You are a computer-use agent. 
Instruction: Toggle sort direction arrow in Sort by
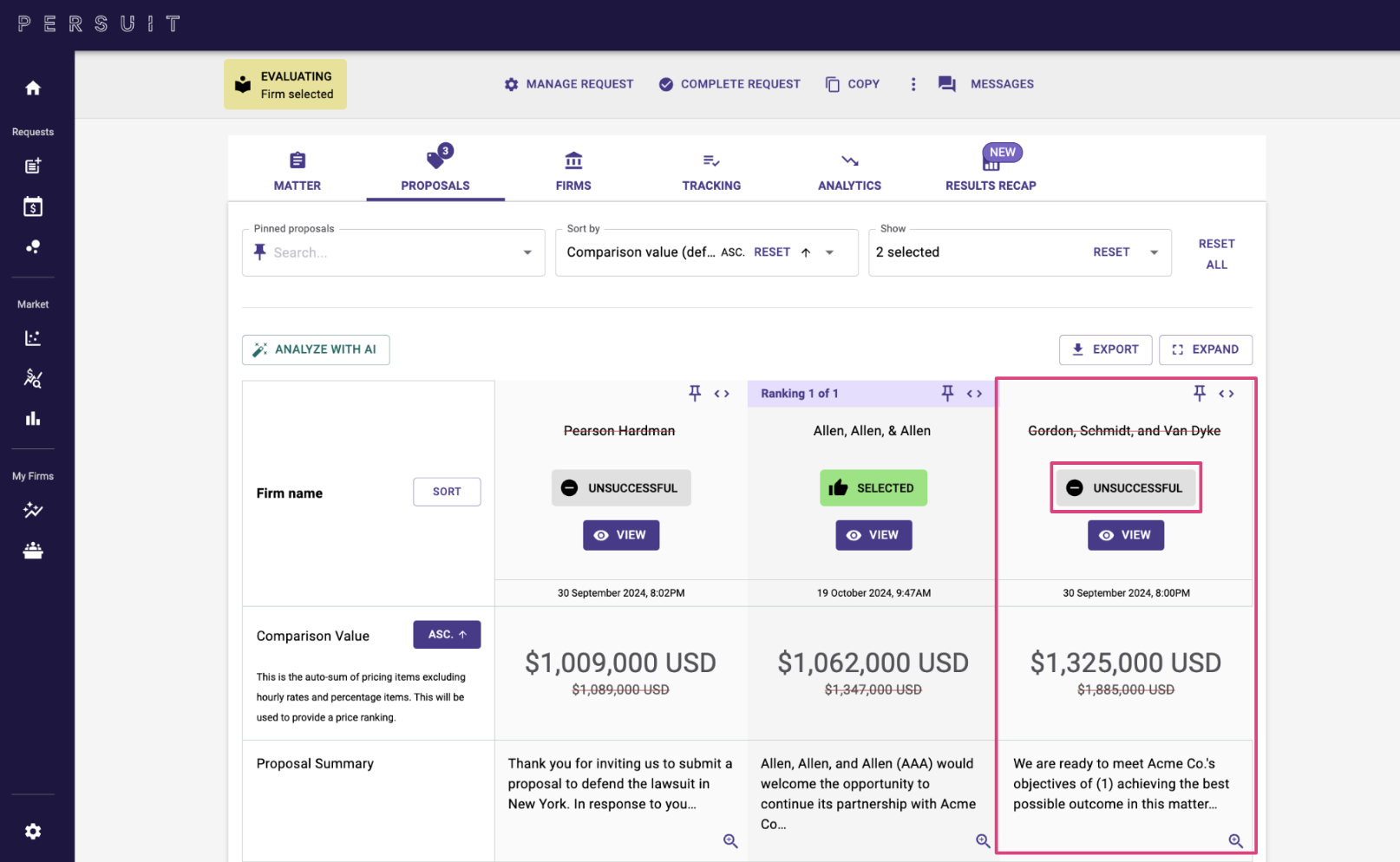[806, 252]
